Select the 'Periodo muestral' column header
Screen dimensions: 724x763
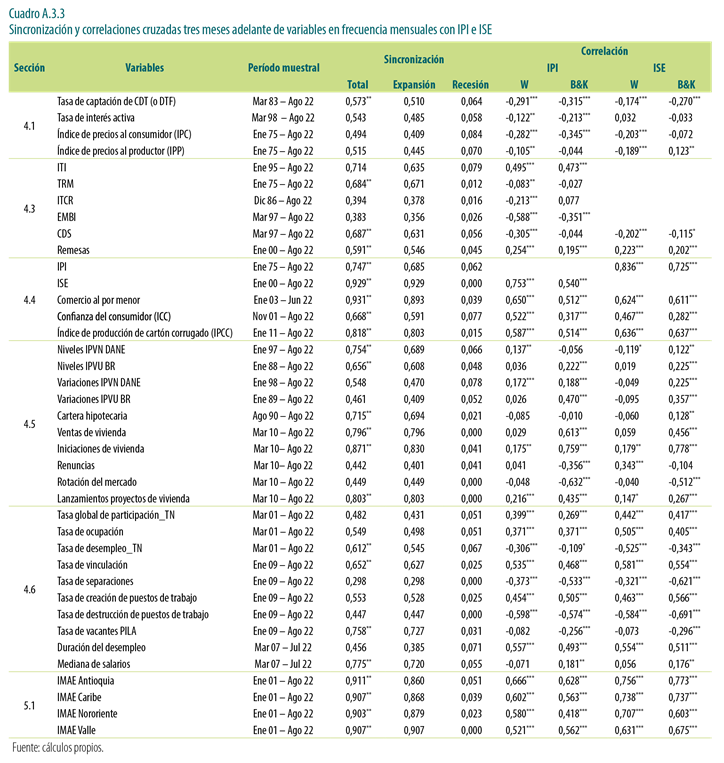[x=284, y=67]
